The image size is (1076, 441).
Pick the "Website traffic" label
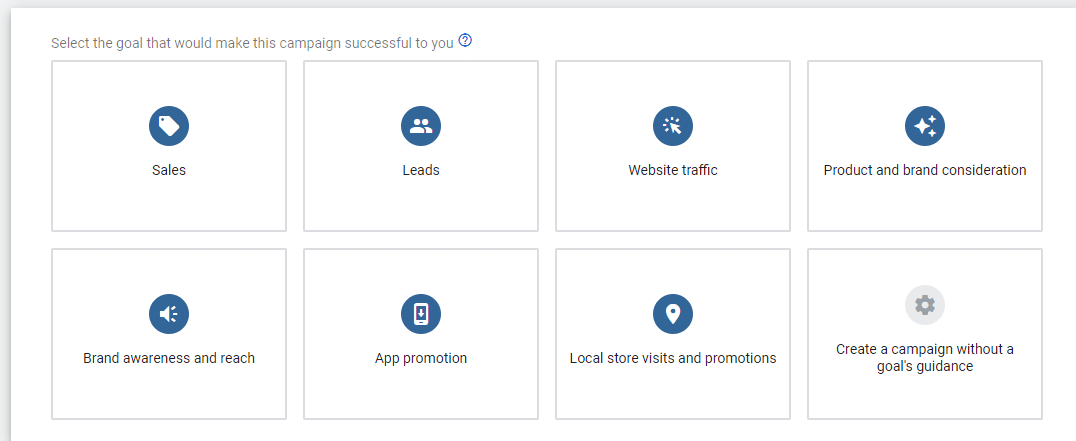tap(673, 170)
